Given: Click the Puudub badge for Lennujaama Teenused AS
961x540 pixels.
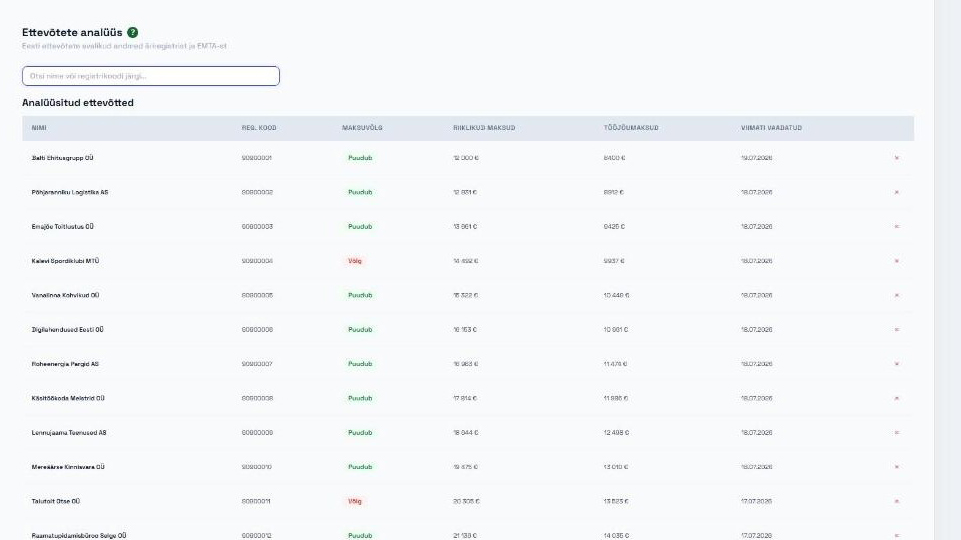Looking at the screenshot, I should click(x=360, y=433).
